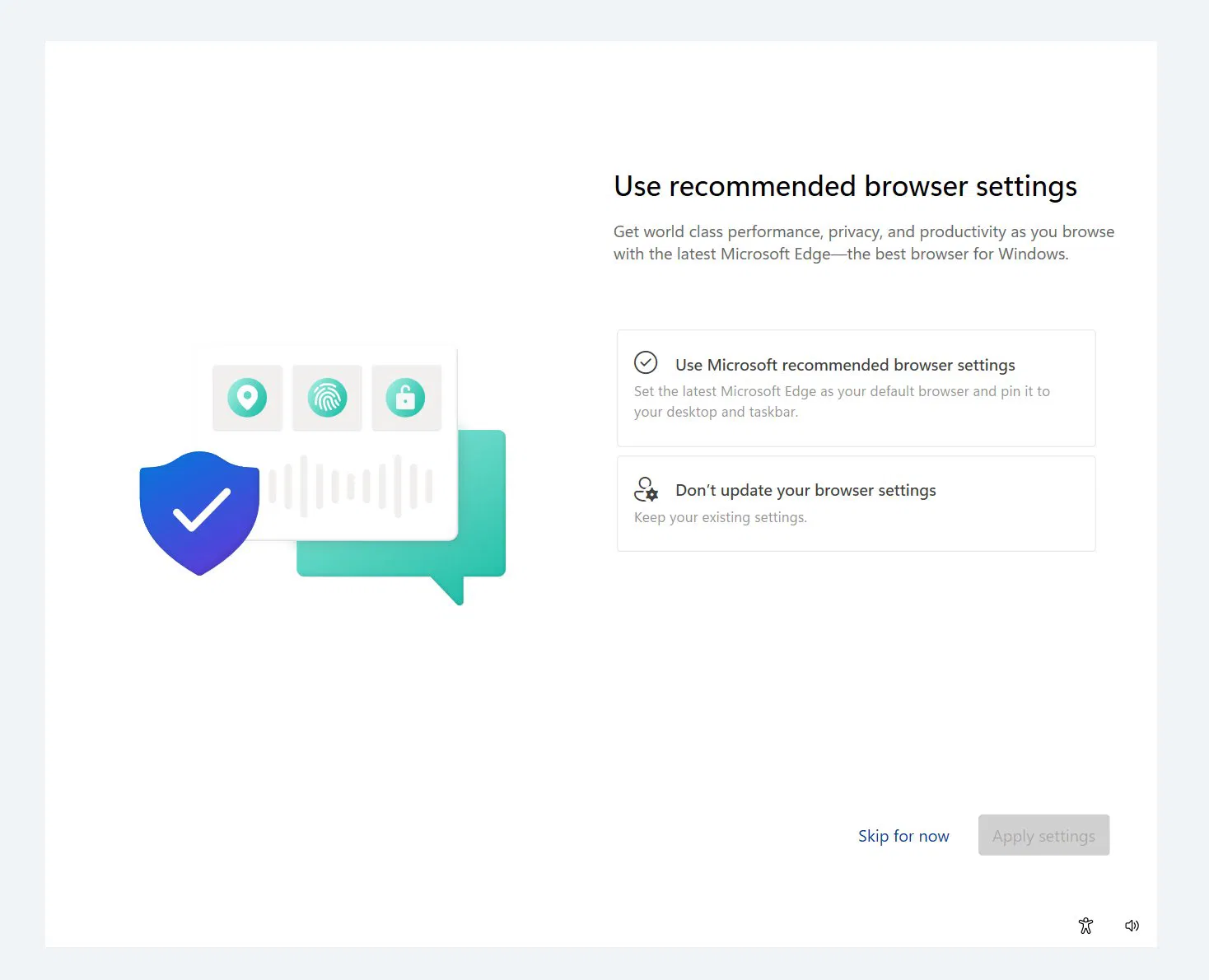Select Don't update your browser settings option
Screen dimensions: 1209x980
pos(805,490)
